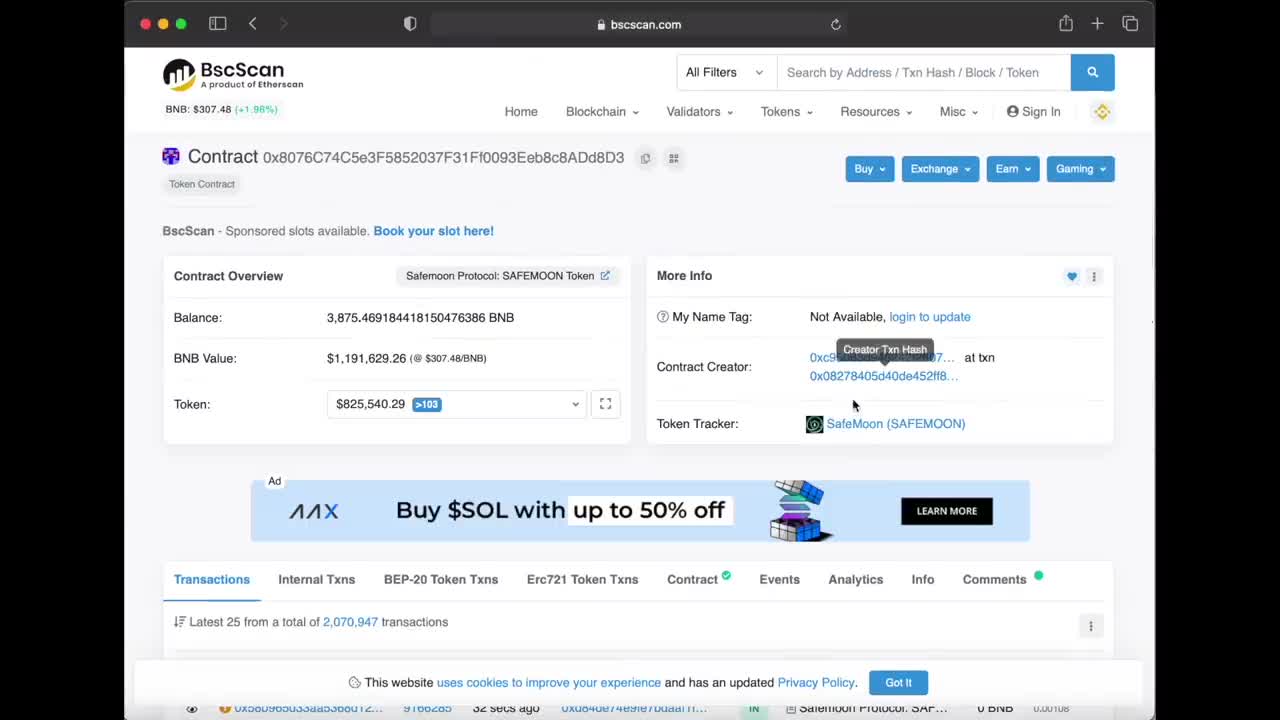The image size is (1280, 720).
Task: Click the SafeMoon token logo icon
Action: pyautogui.click(x=814, y=424)
